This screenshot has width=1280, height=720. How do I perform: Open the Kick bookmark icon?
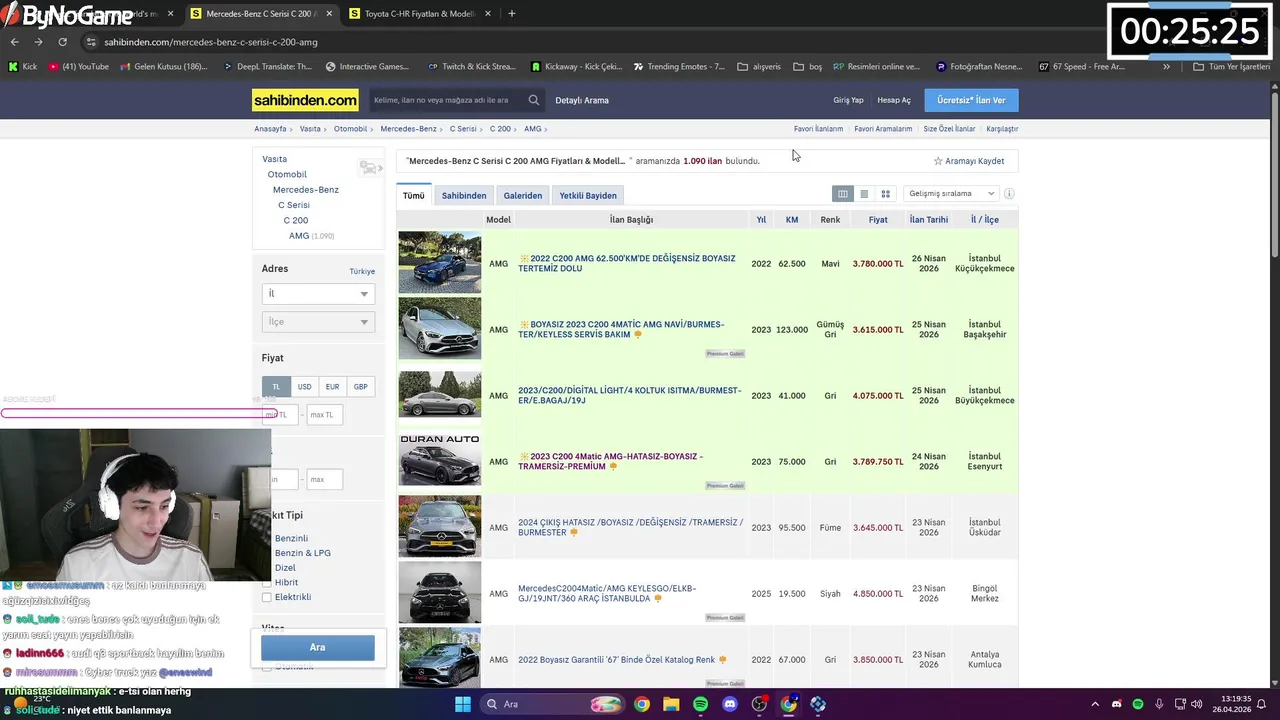23,67
